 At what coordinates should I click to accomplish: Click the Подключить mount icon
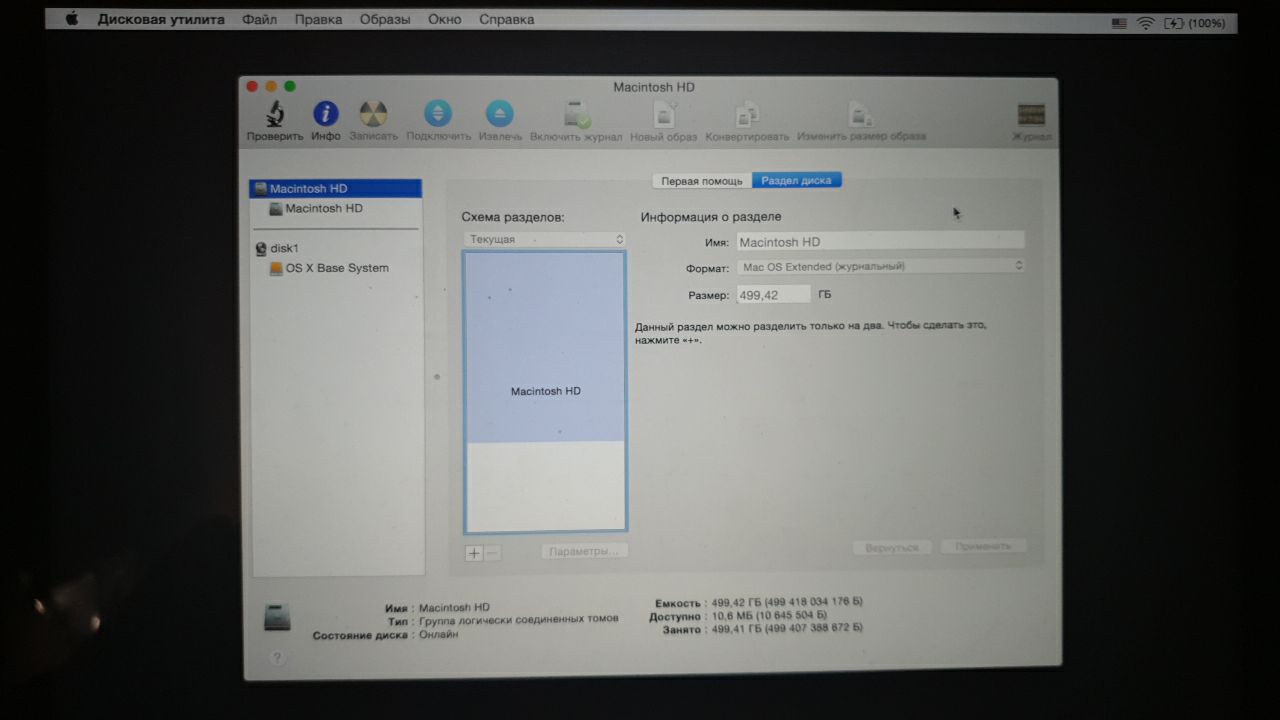438,114
